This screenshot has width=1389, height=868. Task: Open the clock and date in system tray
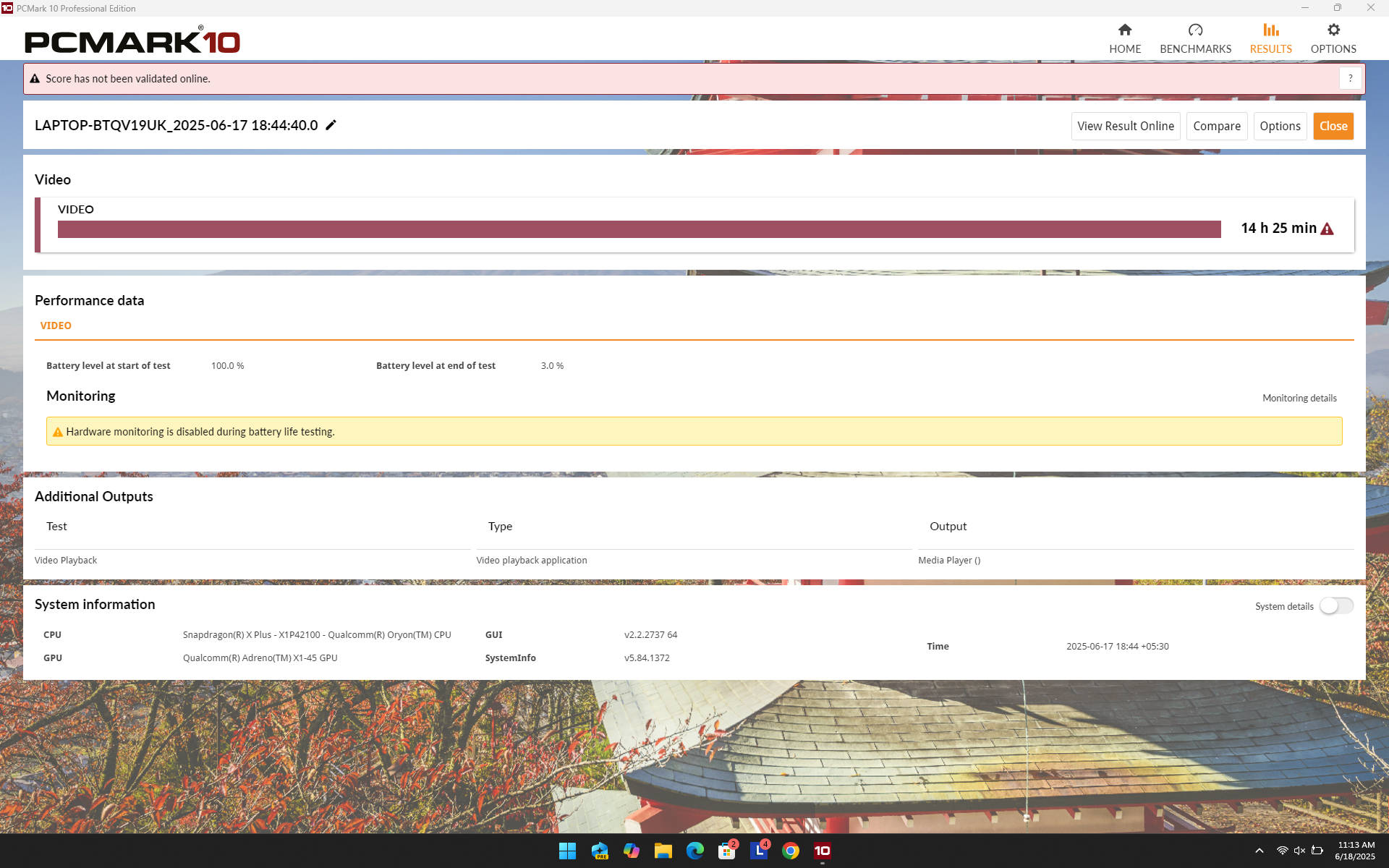pos(1355,851)
